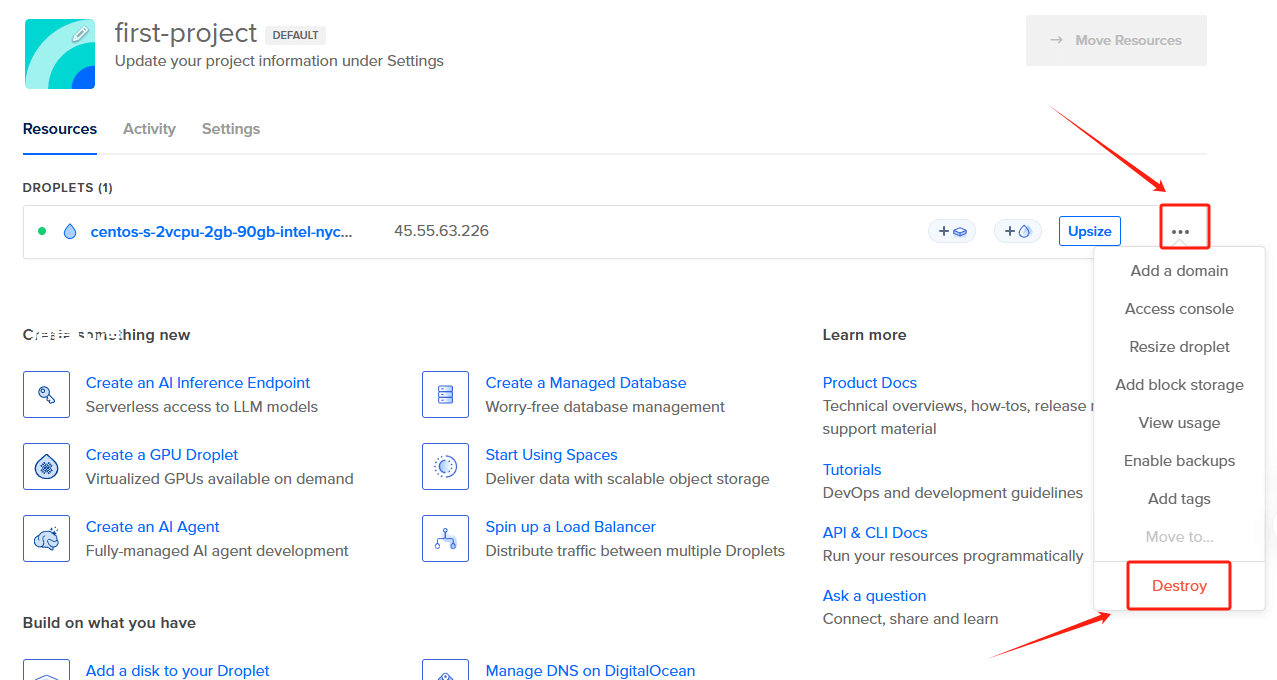Choose Access console in the droplet menu

pyautogui.click(x=1179, y=309)
